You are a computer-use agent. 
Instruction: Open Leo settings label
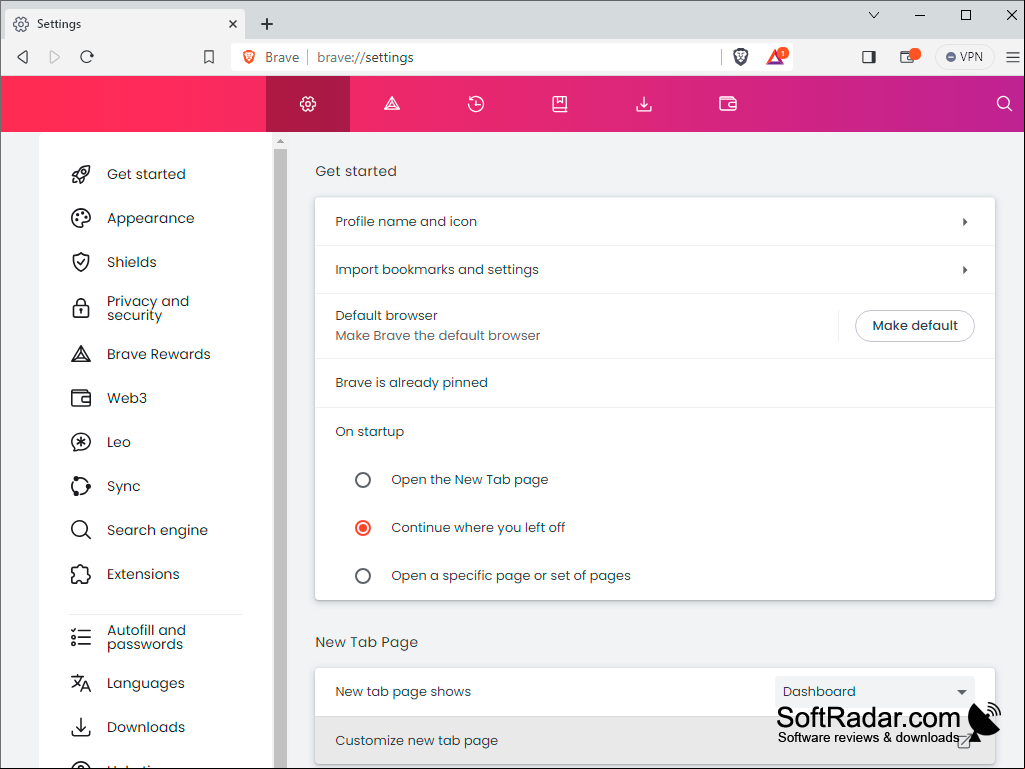[119, 442]
